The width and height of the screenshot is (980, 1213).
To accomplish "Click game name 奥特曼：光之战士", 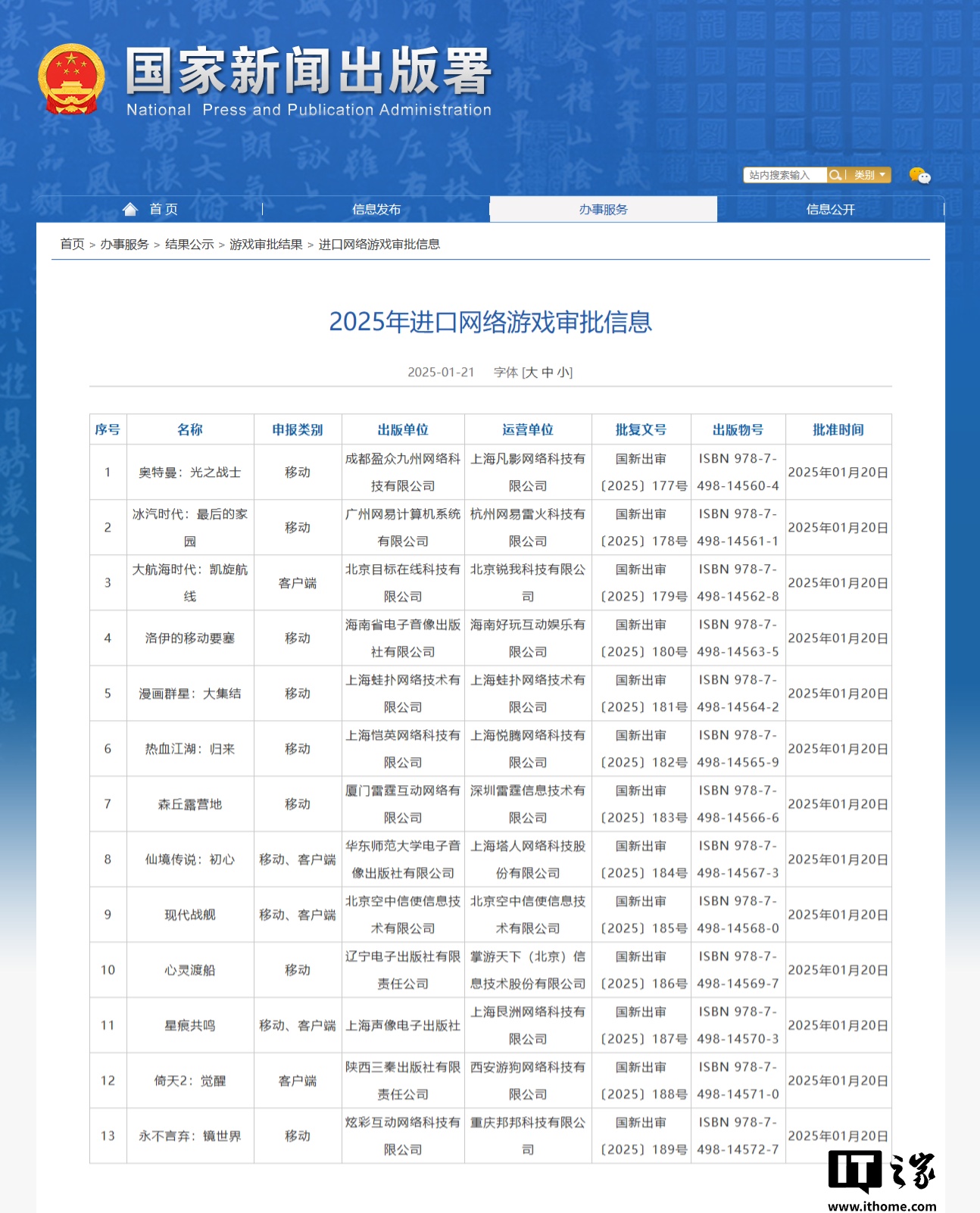I will pos(190,472).
